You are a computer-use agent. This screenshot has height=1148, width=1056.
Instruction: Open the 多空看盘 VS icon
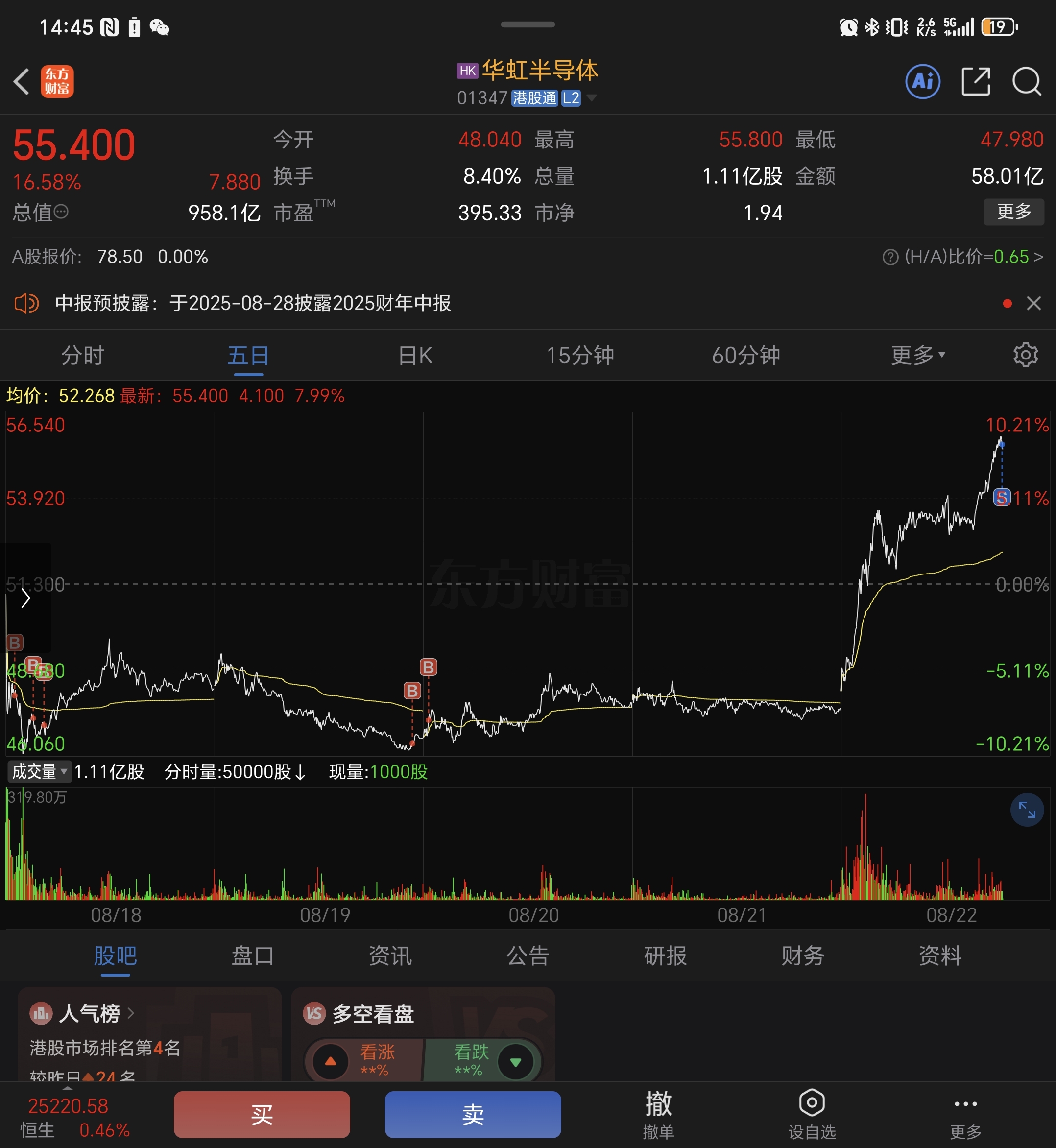click(x=314, y=1014)
